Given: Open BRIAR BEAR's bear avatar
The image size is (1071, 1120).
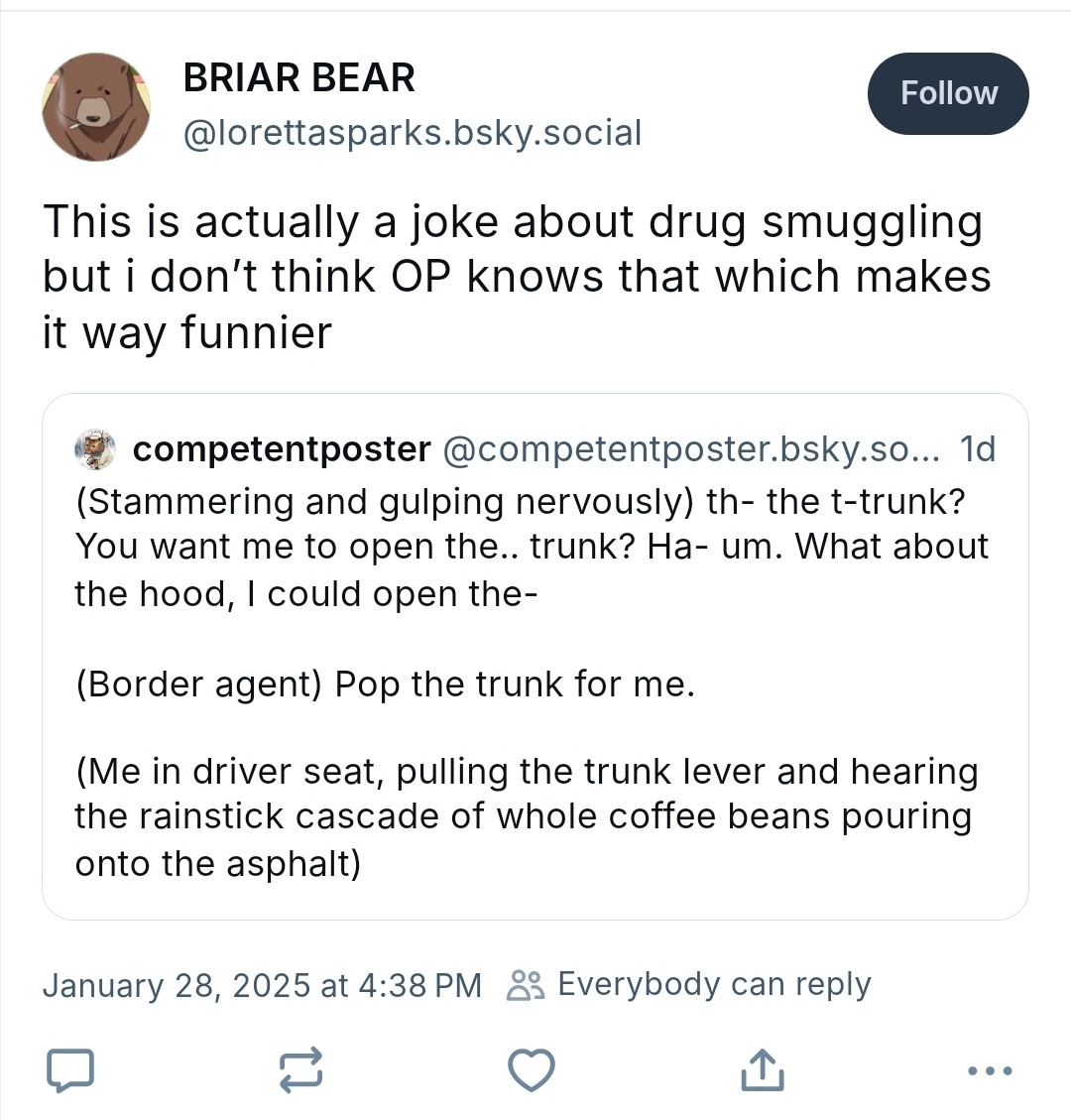Looking at the screenshot, I should point(96,106).
